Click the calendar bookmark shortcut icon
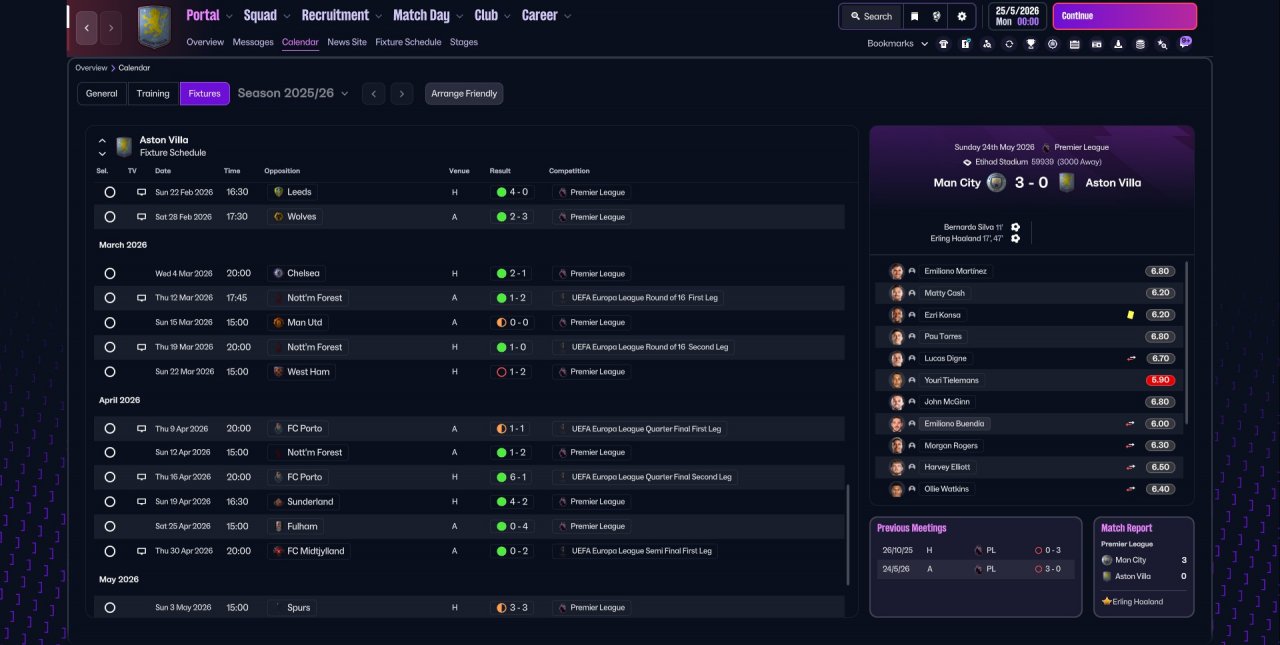 [1074, 44]
